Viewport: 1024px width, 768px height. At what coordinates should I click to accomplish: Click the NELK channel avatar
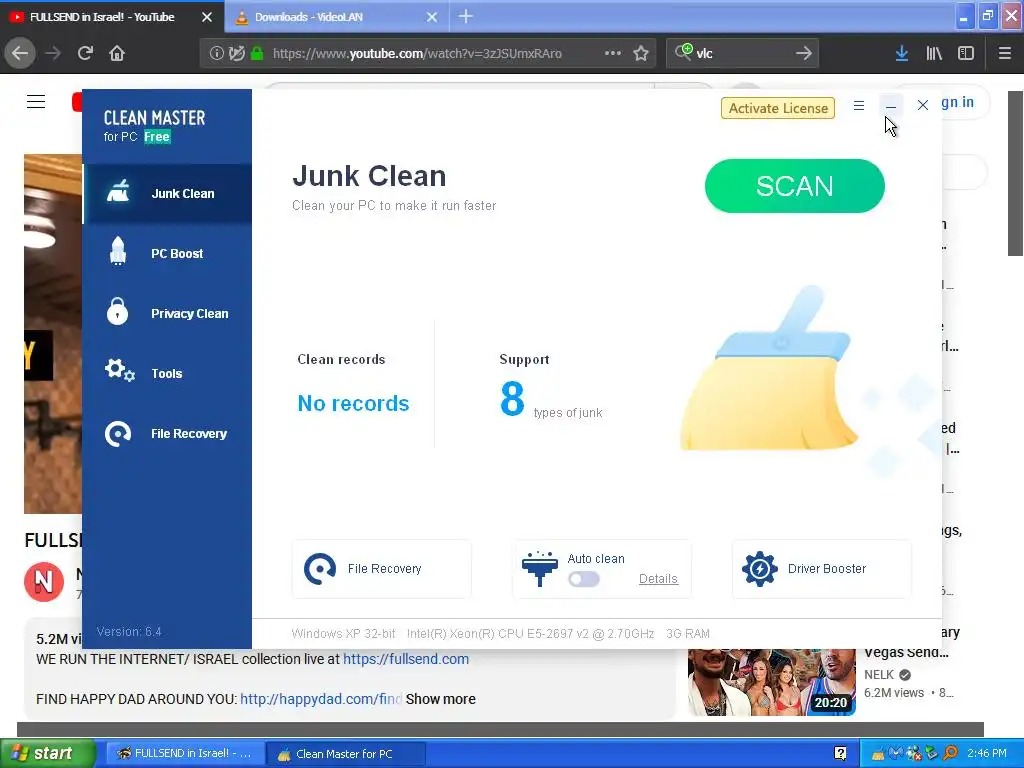point(44,581)
